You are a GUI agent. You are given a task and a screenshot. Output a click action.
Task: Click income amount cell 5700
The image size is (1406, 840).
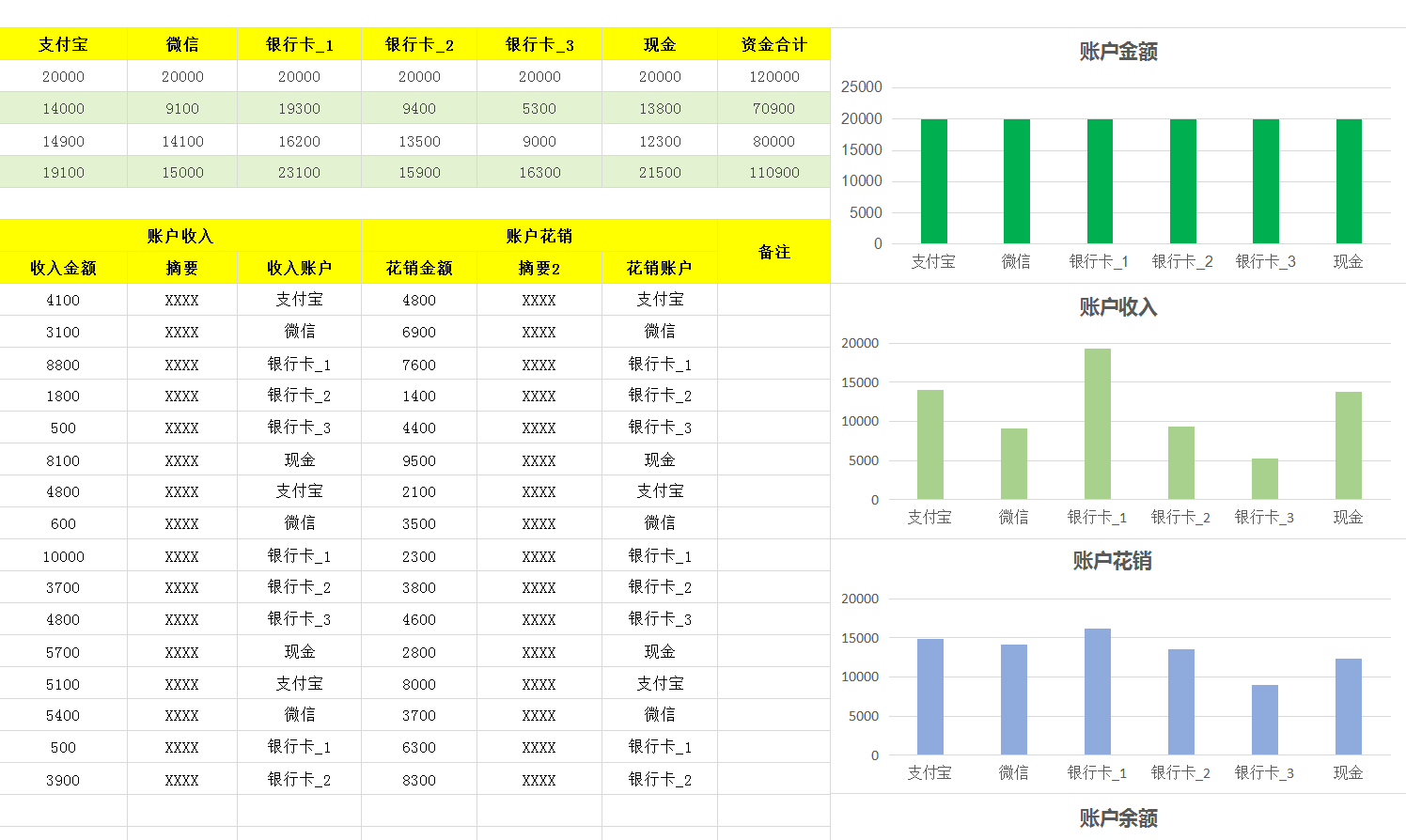tap(63, 652)
